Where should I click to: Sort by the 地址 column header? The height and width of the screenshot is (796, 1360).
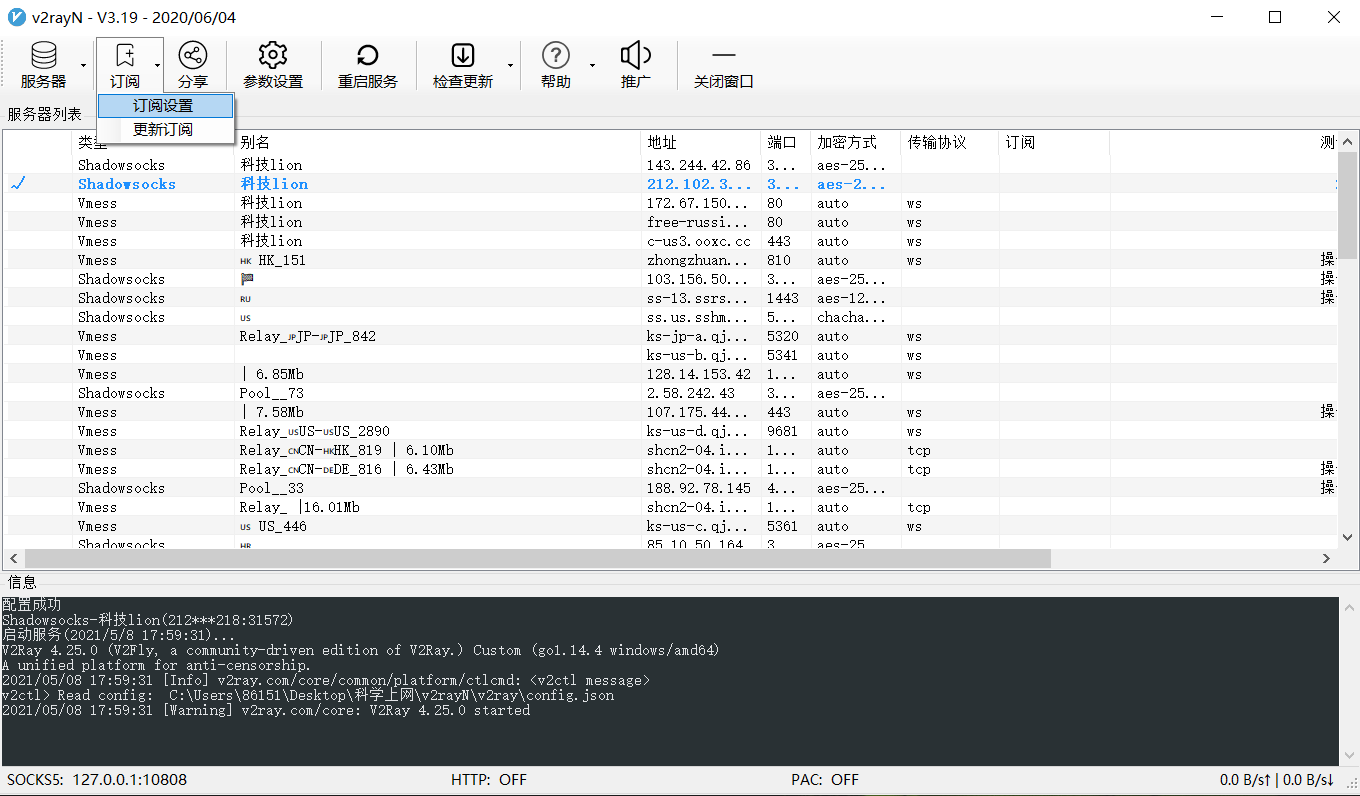700,142
